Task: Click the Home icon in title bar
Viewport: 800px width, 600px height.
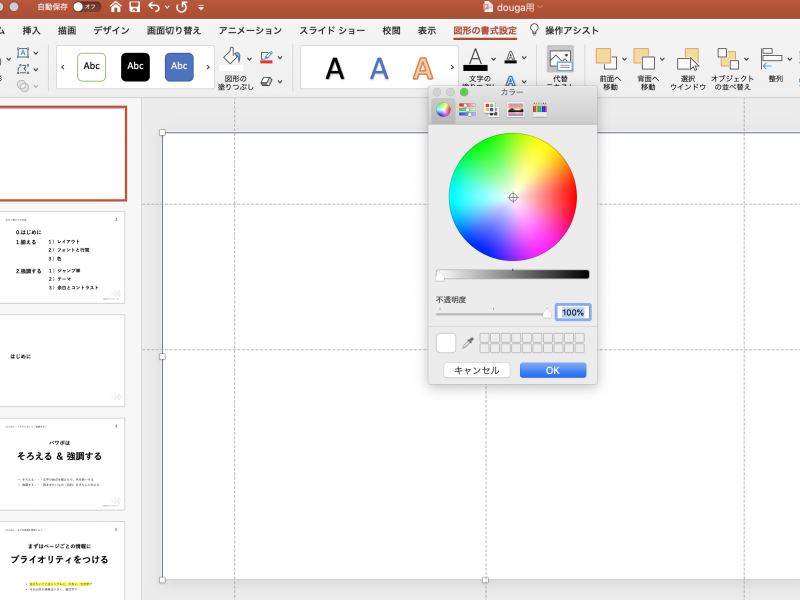Action: point(116,7)
